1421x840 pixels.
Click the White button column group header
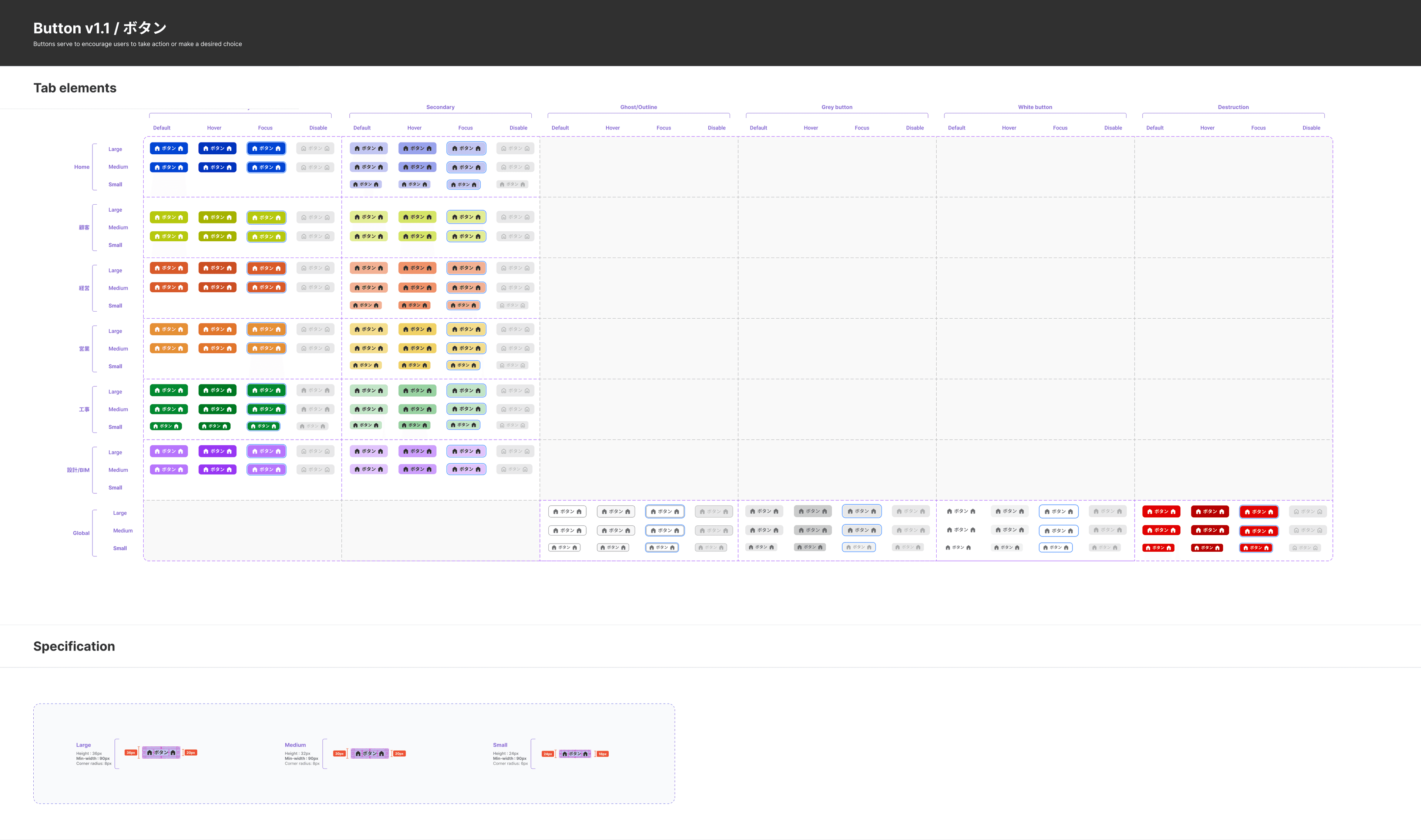(x=1035, y=107)
